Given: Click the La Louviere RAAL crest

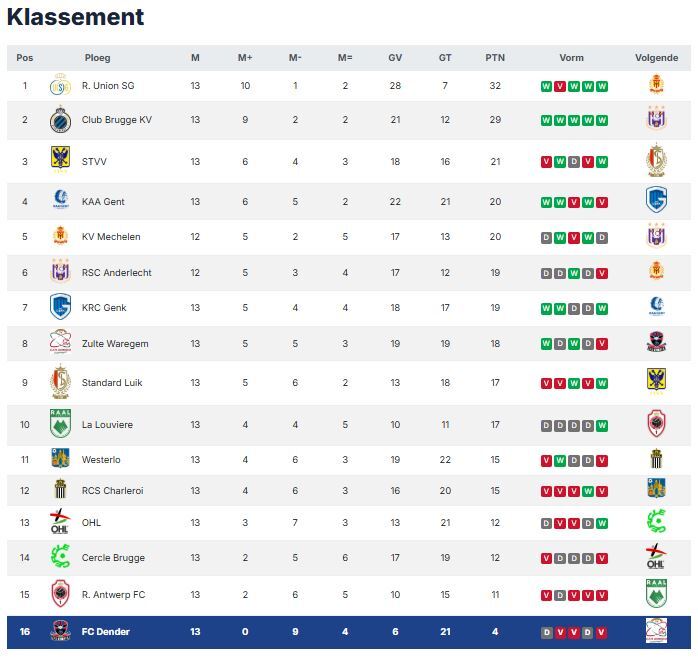Looking at the screenshot, I should (60, 424).
